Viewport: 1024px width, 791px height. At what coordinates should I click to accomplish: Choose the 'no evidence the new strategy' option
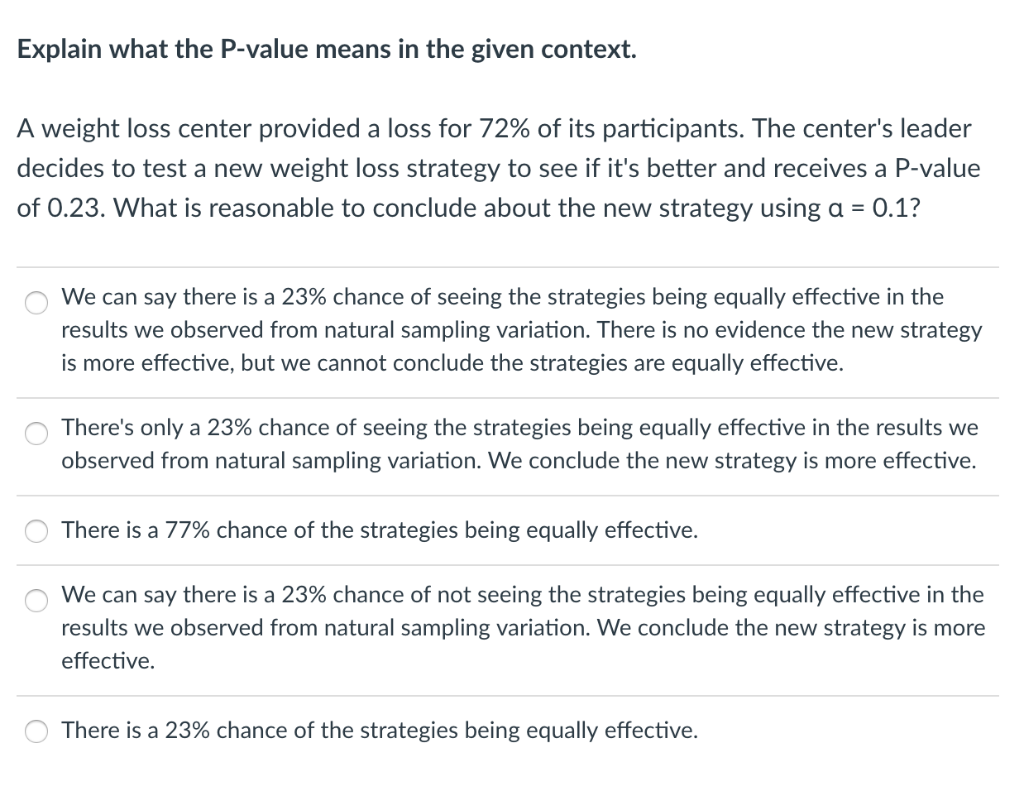click(36, 302)
